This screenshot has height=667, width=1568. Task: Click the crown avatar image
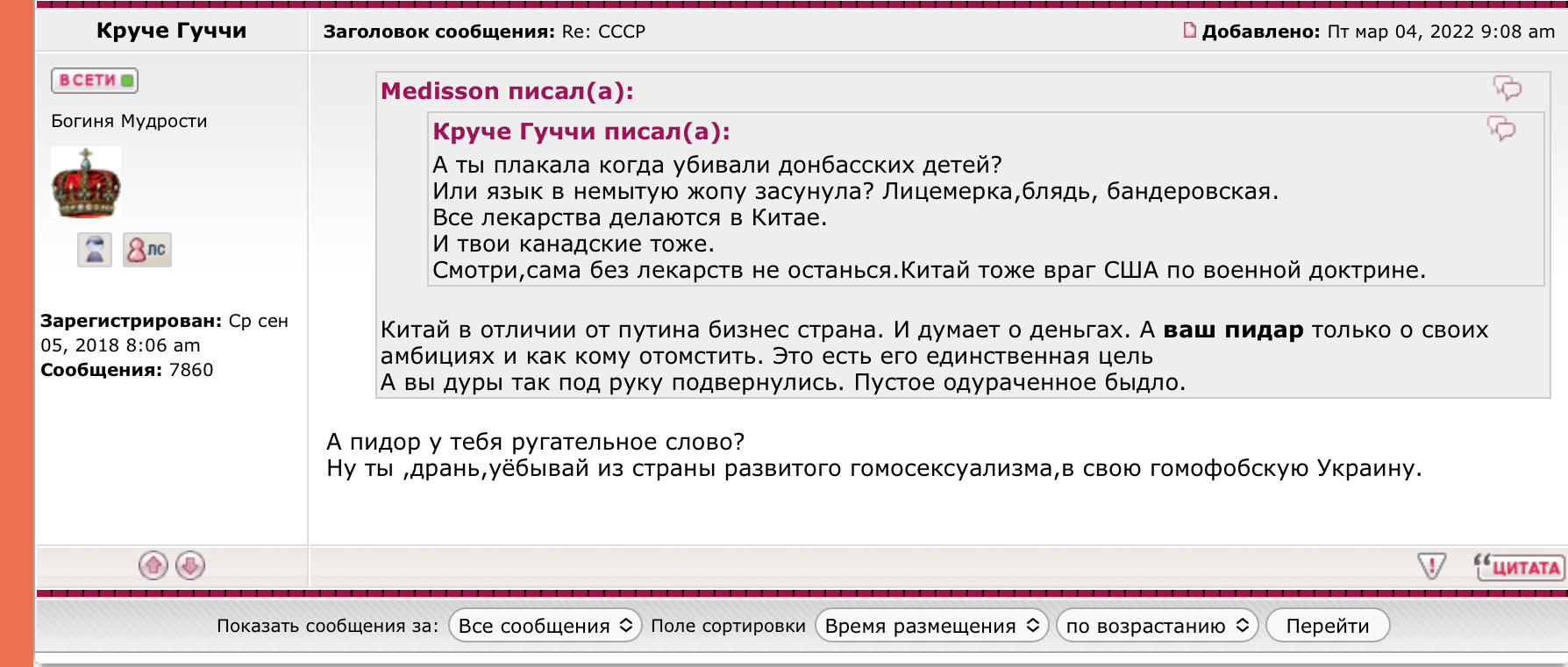86,183
